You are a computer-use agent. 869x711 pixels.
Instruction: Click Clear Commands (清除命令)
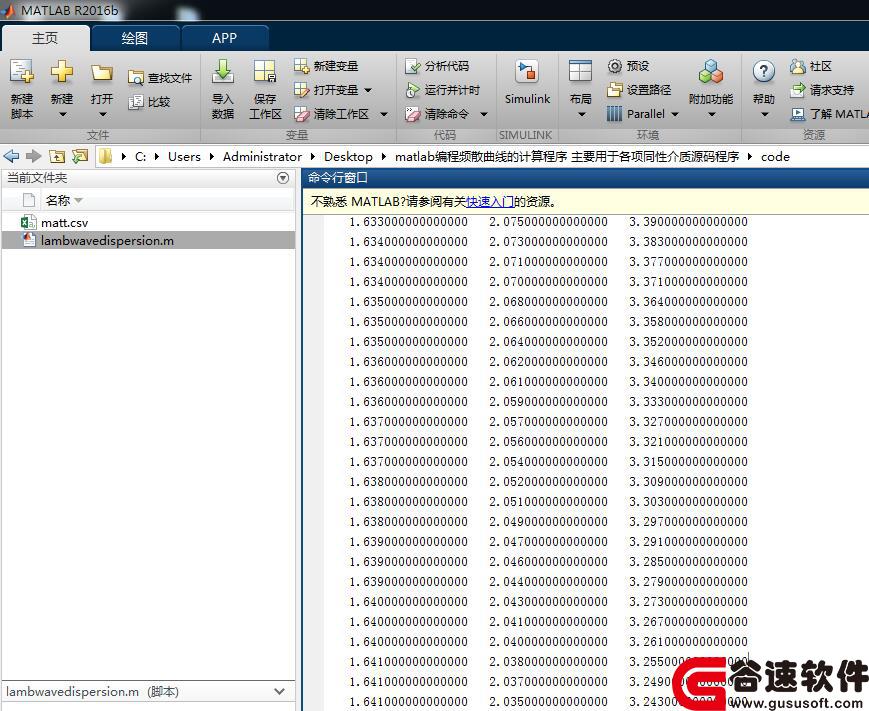(437, 114)
